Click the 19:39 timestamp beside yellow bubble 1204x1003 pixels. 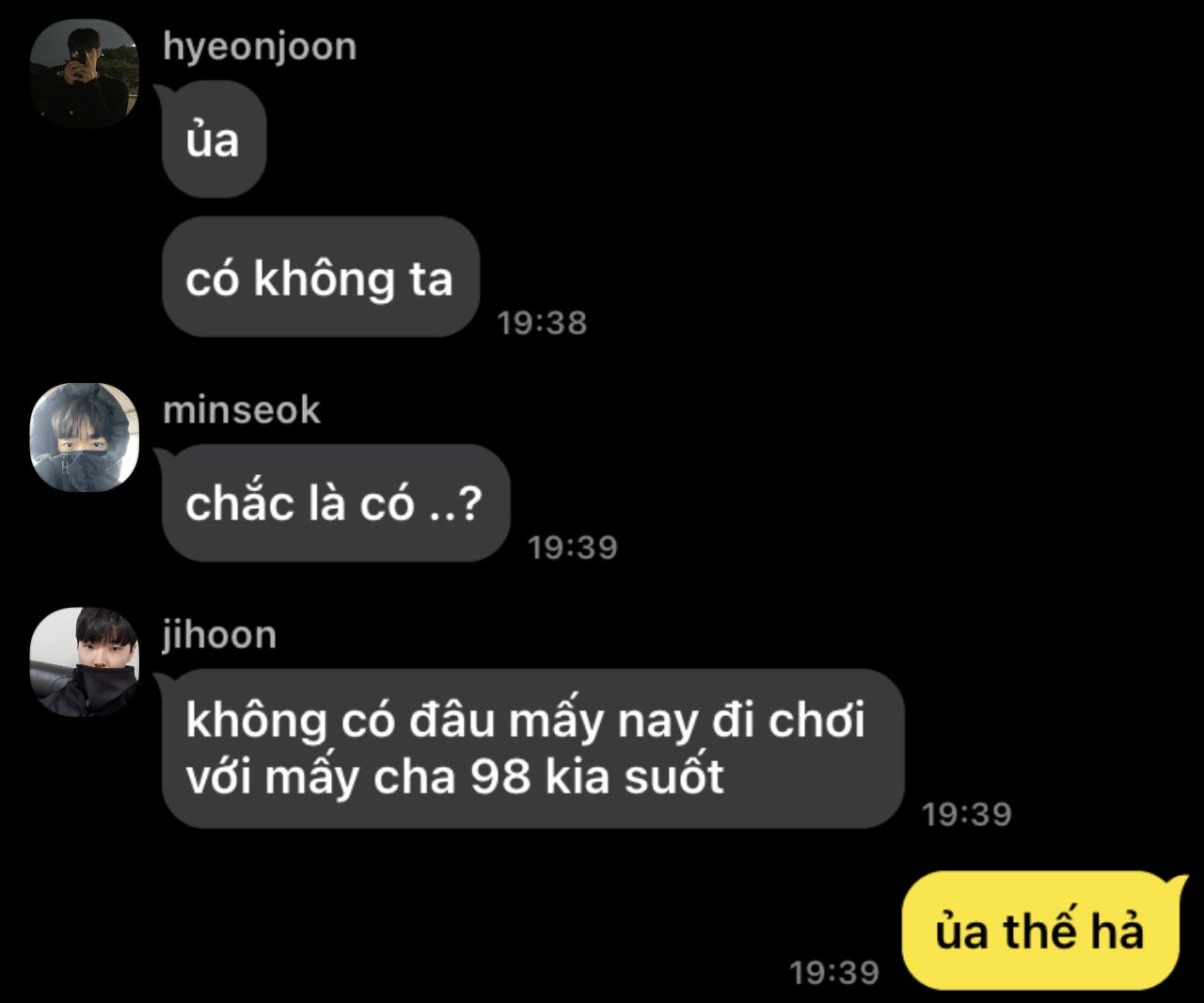click(833, 972)
